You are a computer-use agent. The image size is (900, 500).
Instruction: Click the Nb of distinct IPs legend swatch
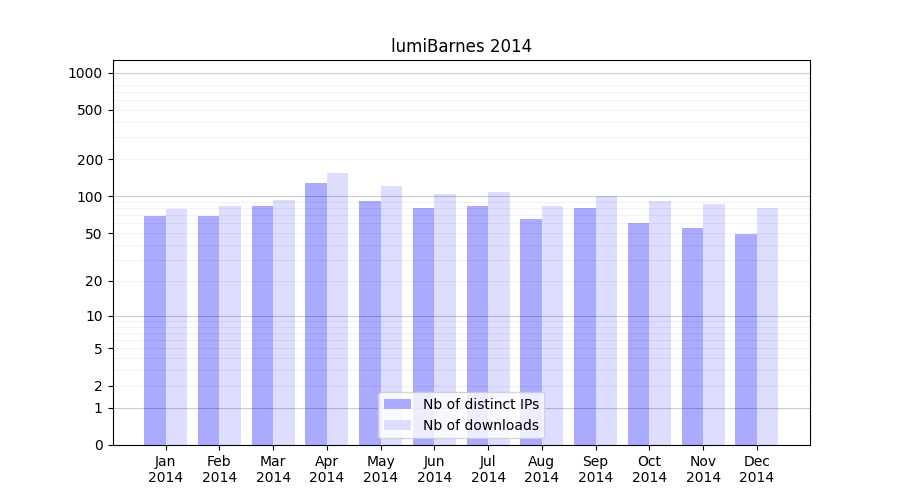[397, 404]
